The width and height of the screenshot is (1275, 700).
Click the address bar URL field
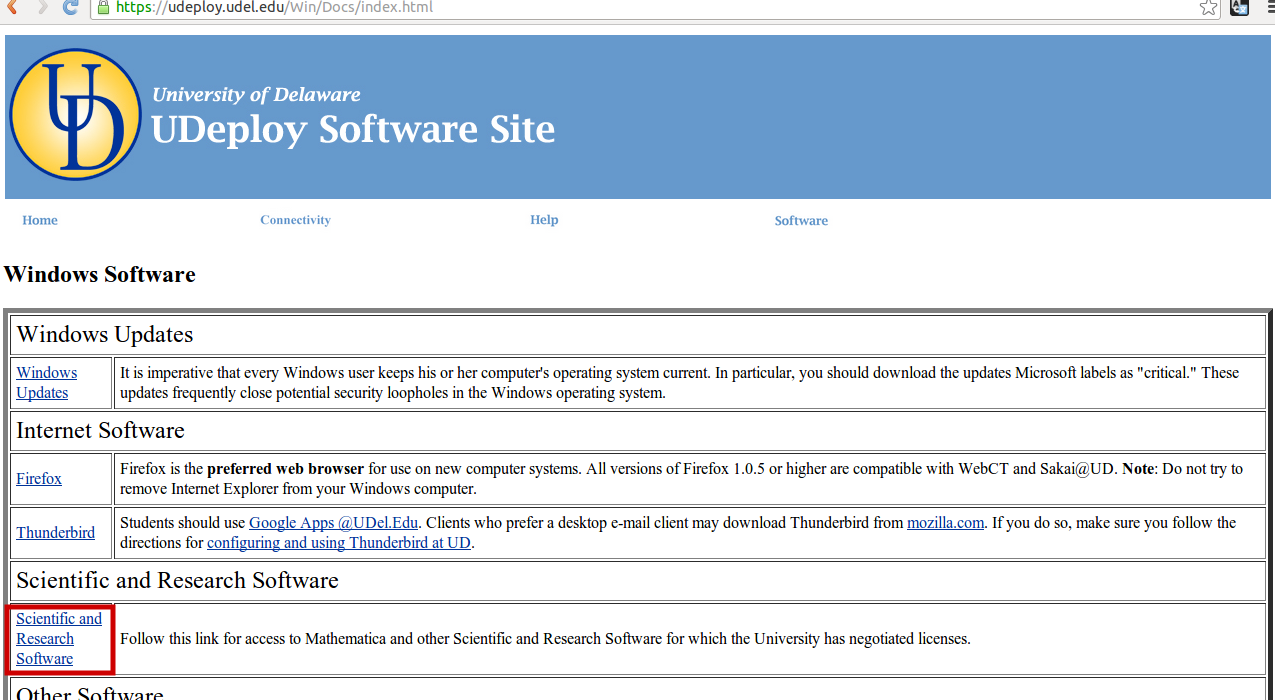click(600, 7)
